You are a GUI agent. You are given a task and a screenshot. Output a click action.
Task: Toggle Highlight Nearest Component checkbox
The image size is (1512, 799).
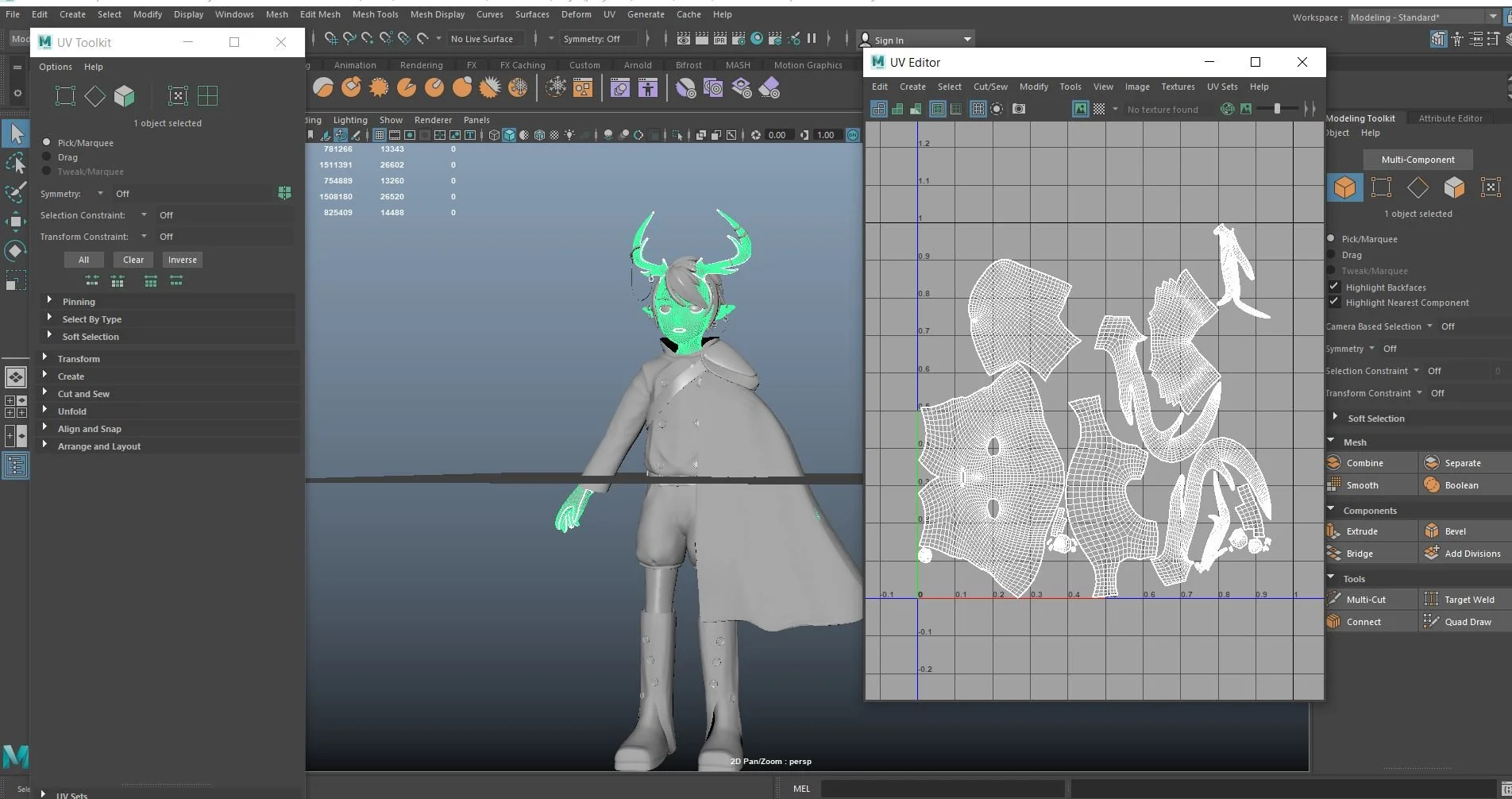1334,302
